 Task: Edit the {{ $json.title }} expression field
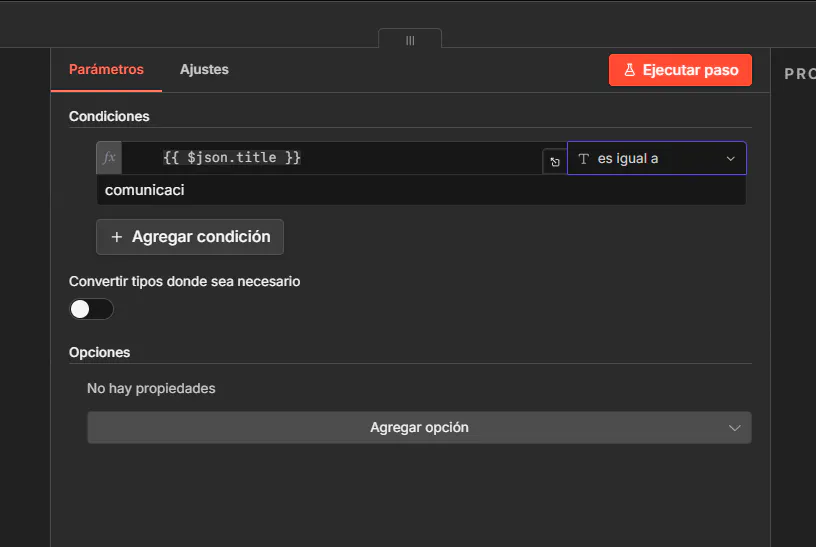click(332, 158)
